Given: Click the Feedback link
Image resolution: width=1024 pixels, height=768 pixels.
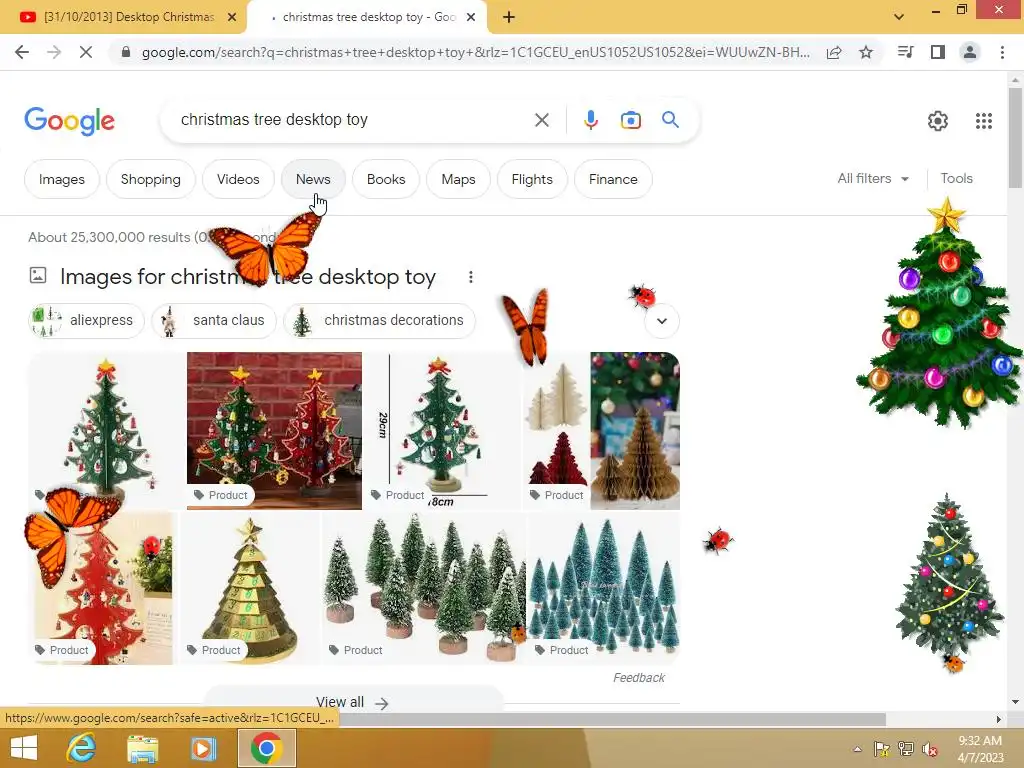Looking at the screenshot, I should tap(639, 678).
